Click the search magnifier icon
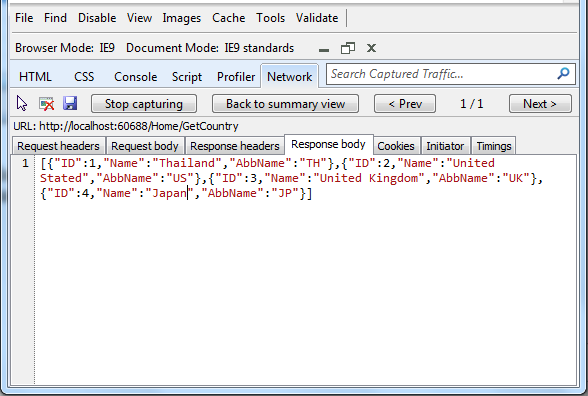 [563, 74]
